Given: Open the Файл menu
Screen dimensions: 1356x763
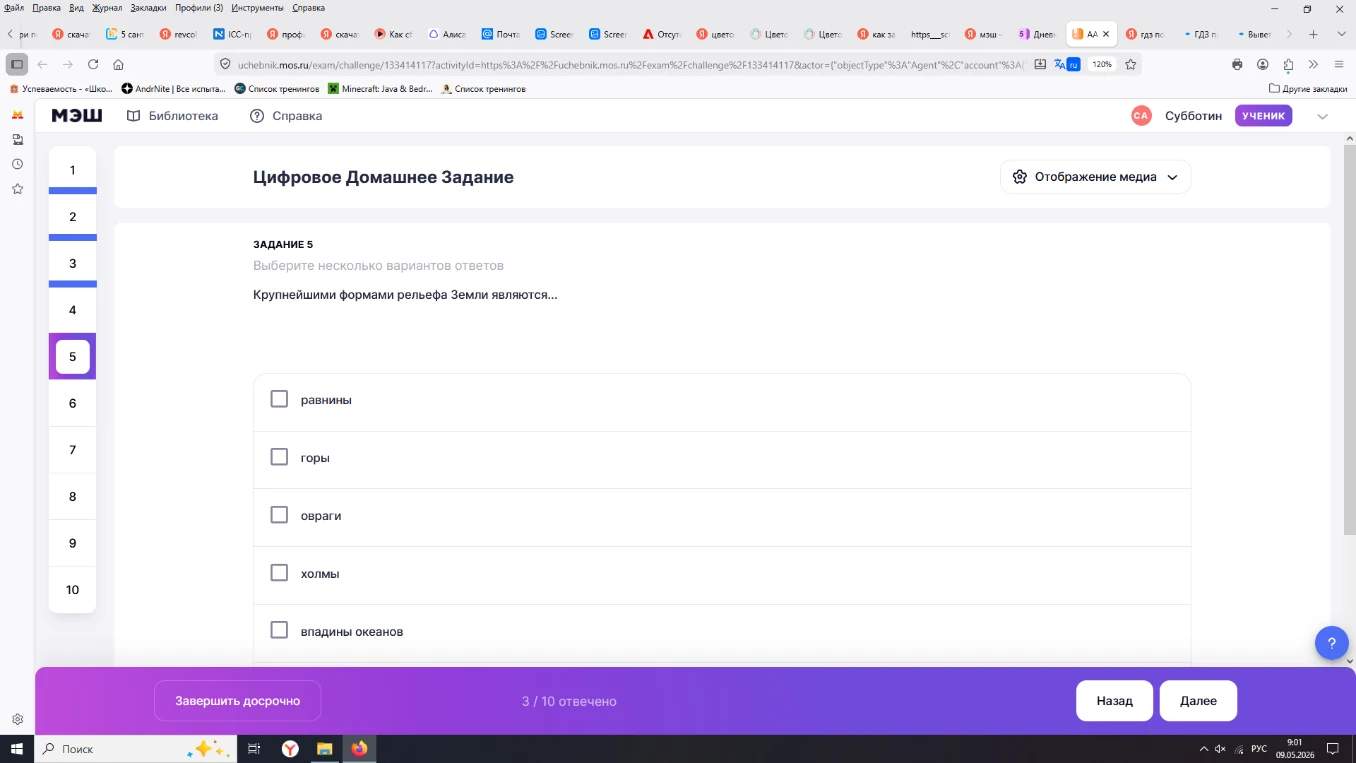Looking at the screenshot, I should tap(16, 7).
